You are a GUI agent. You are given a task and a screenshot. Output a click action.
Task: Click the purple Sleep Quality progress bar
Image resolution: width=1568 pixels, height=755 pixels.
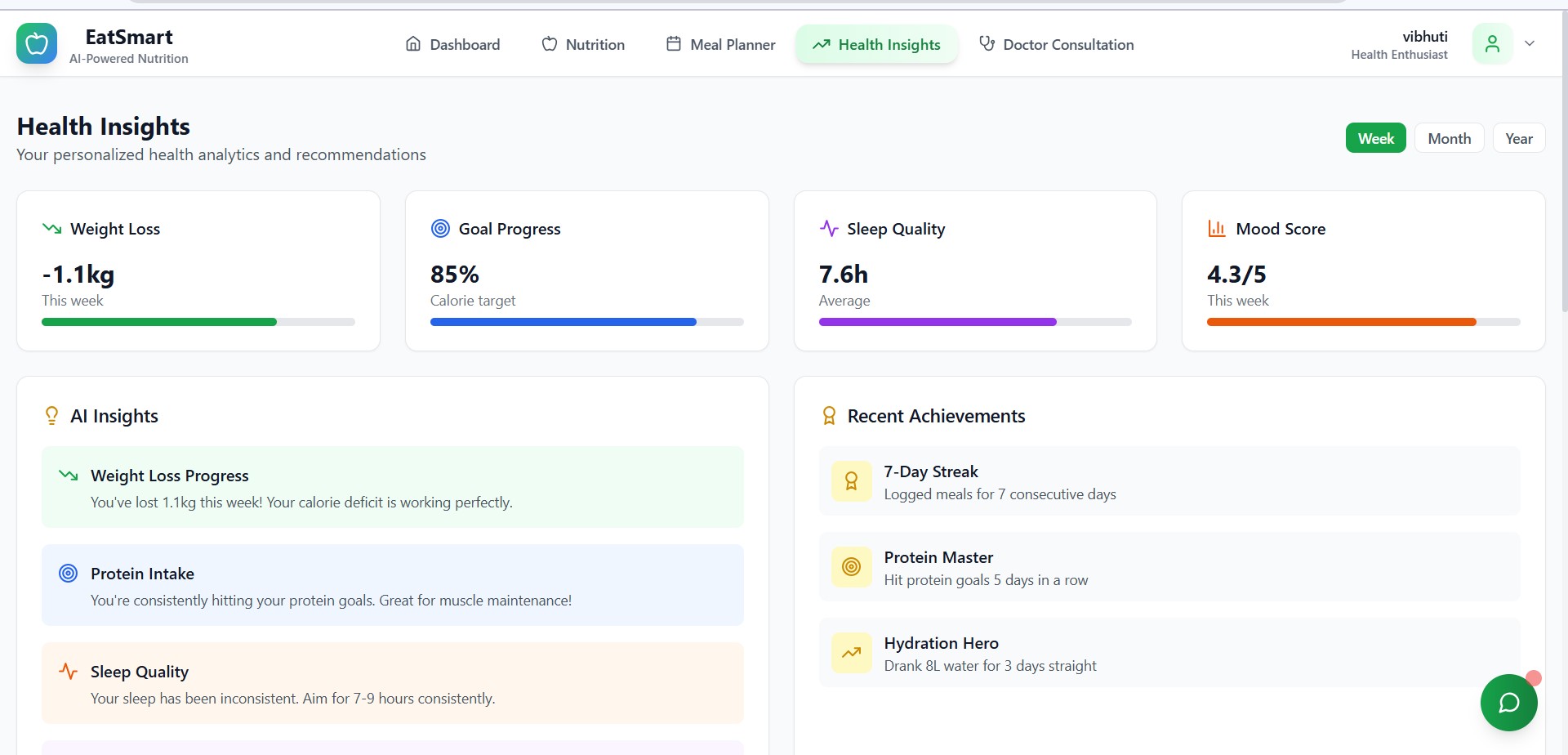975,322
